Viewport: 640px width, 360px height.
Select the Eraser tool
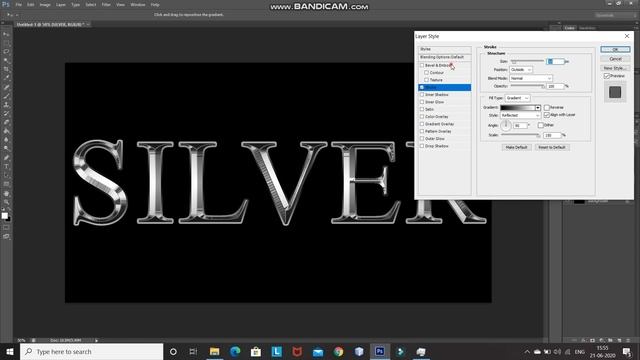tap(6, 122)
